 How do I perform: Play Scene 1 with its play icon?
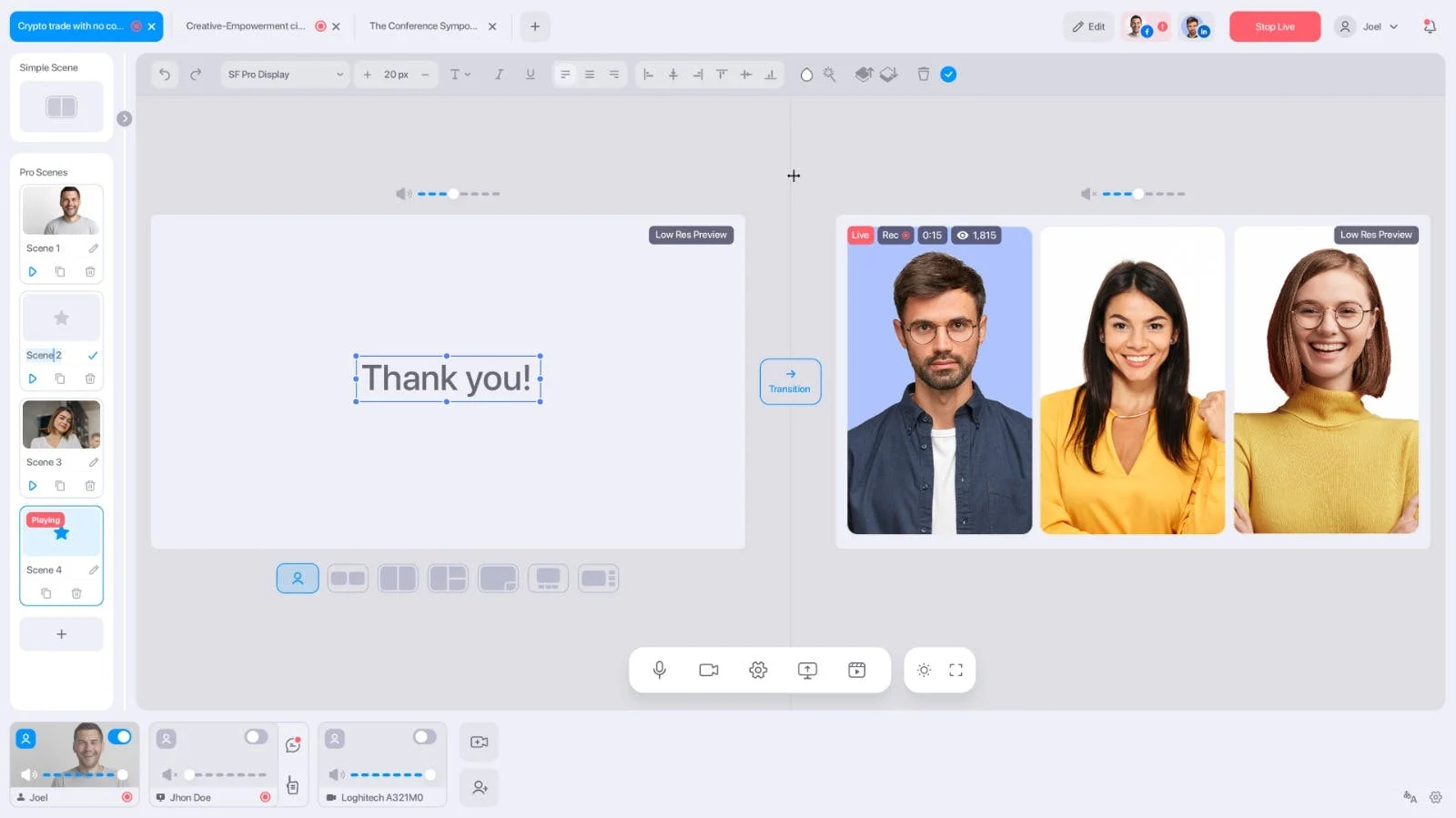pos(33,272)
